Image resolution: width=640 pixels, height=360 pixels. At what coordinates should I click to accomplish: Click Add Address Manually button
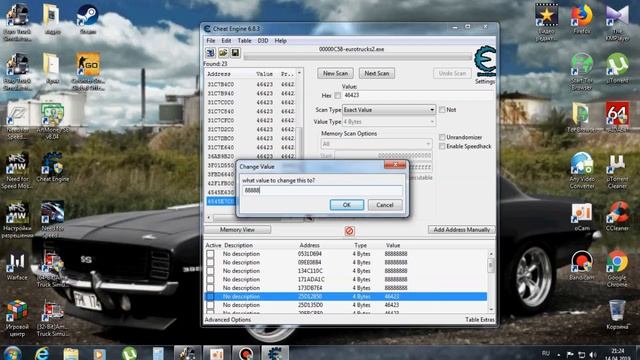[462, 230]
